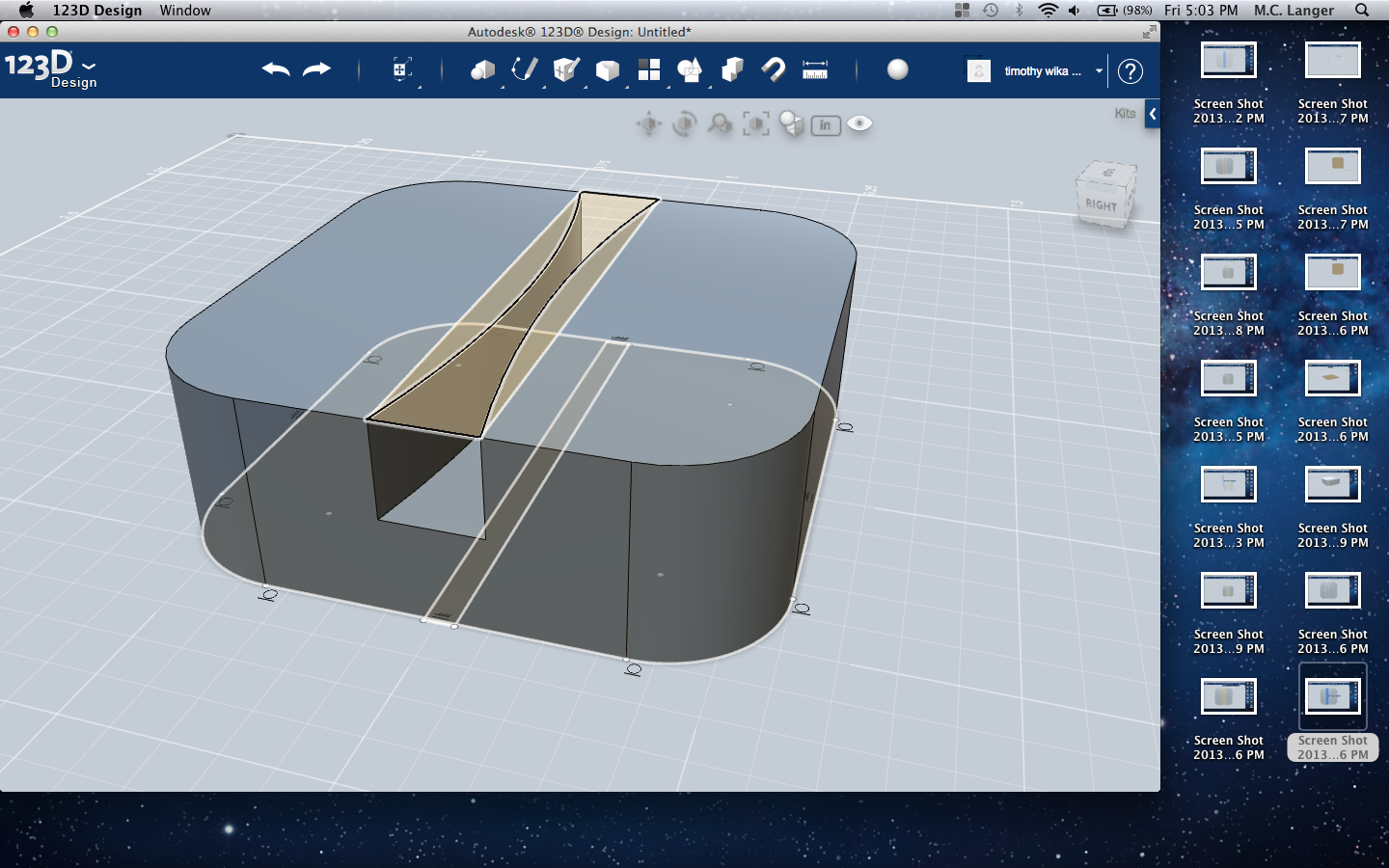The image size is (1389, 868).
Task: Select the Orbit navigation tool
Action: [x=685, y=123]
